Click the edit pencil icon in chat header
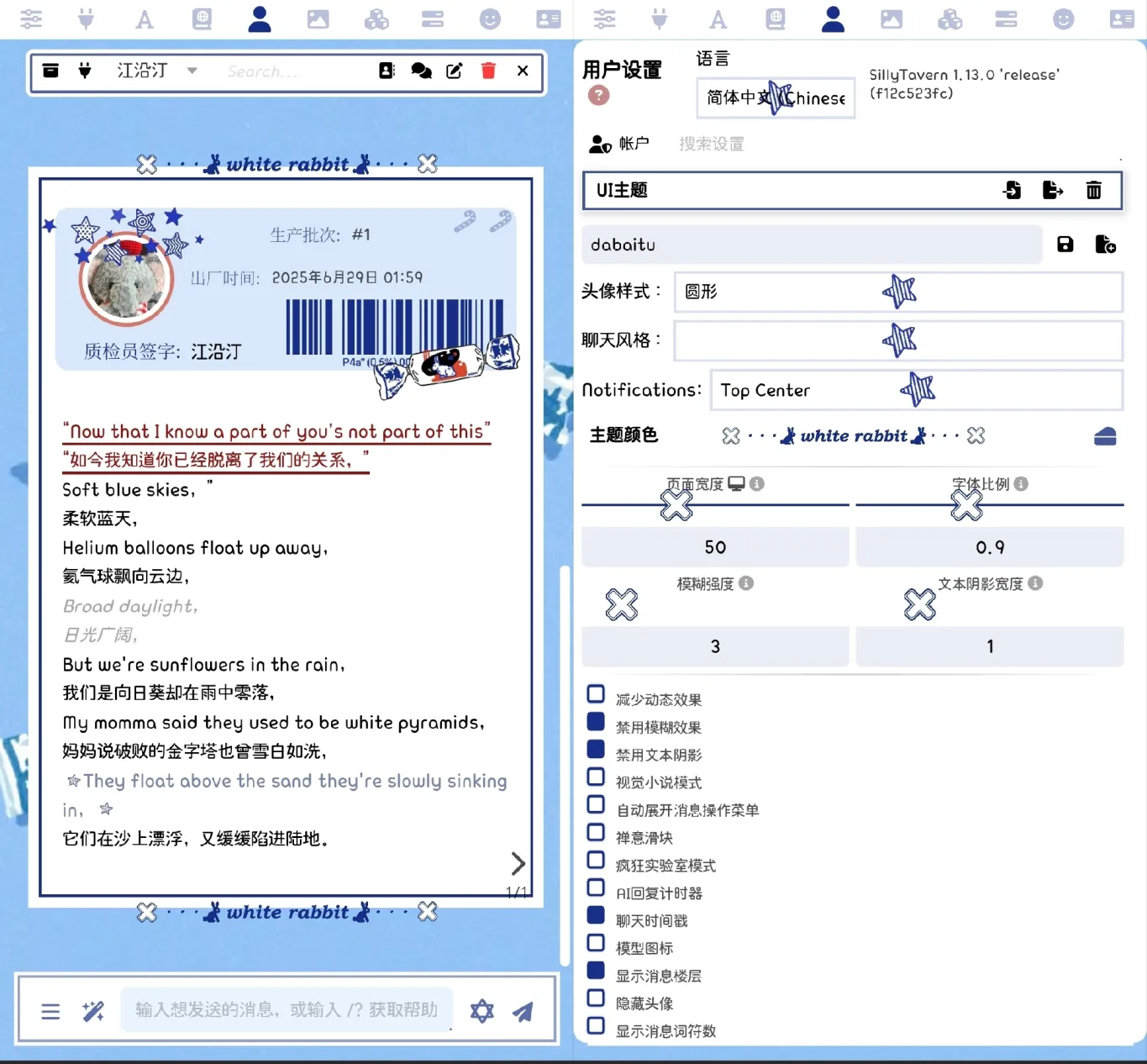This screenshot has height=1064, width=1147. (454, 71)
